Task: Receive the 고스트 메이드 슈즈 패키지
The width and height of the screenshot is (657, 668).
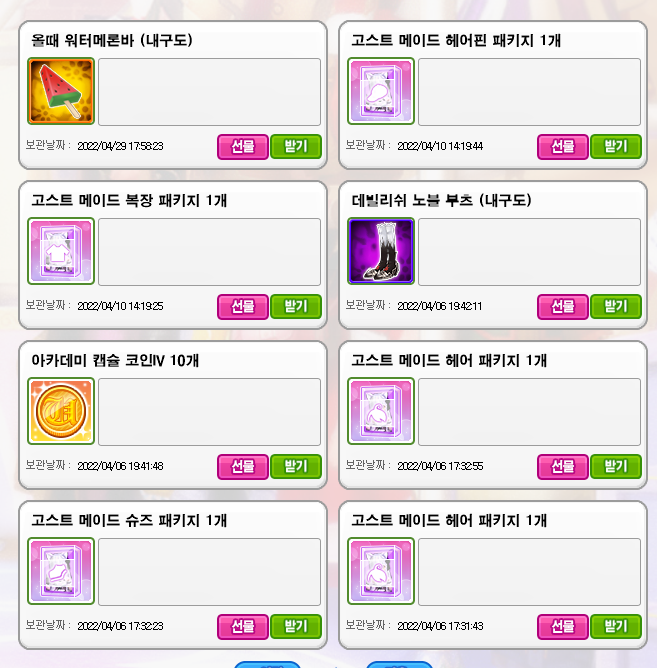Action: [296, 627]
